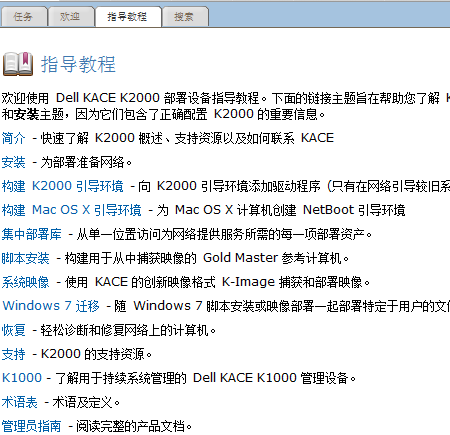Click intro text 欢迎使用 Dell KACE K2000 部署设备指导教程

[130, 98]
